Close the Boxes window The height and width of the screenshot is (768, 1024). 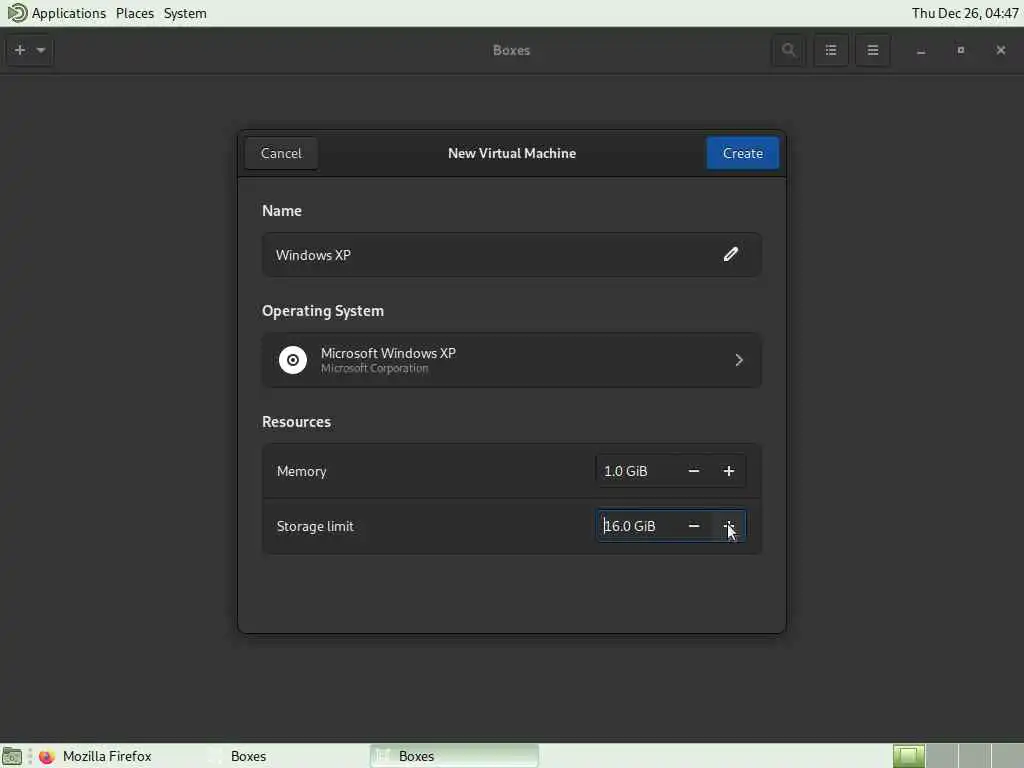pos(1000,50)
